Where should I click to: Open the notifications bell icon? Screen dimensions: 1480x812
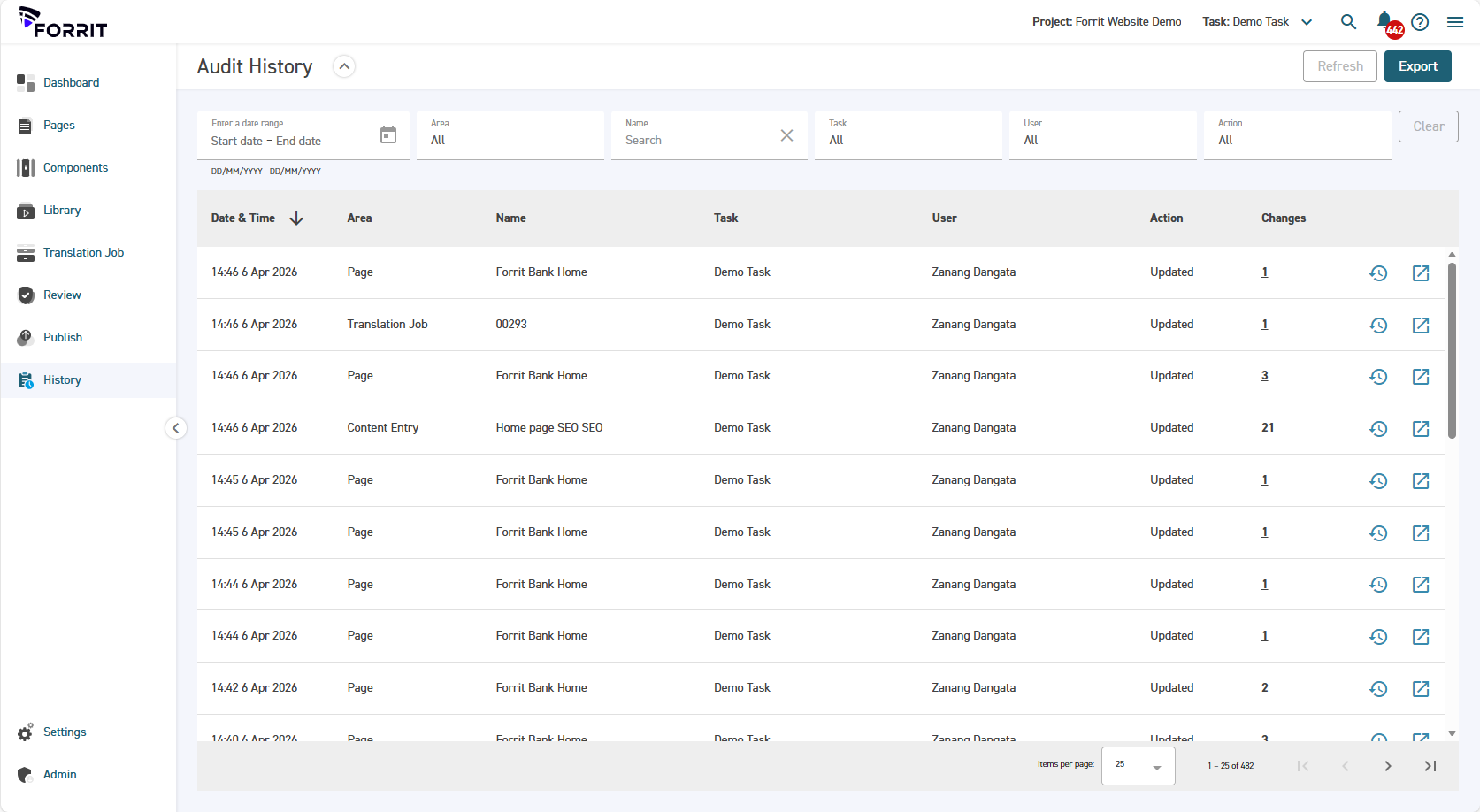point(1385,21)
